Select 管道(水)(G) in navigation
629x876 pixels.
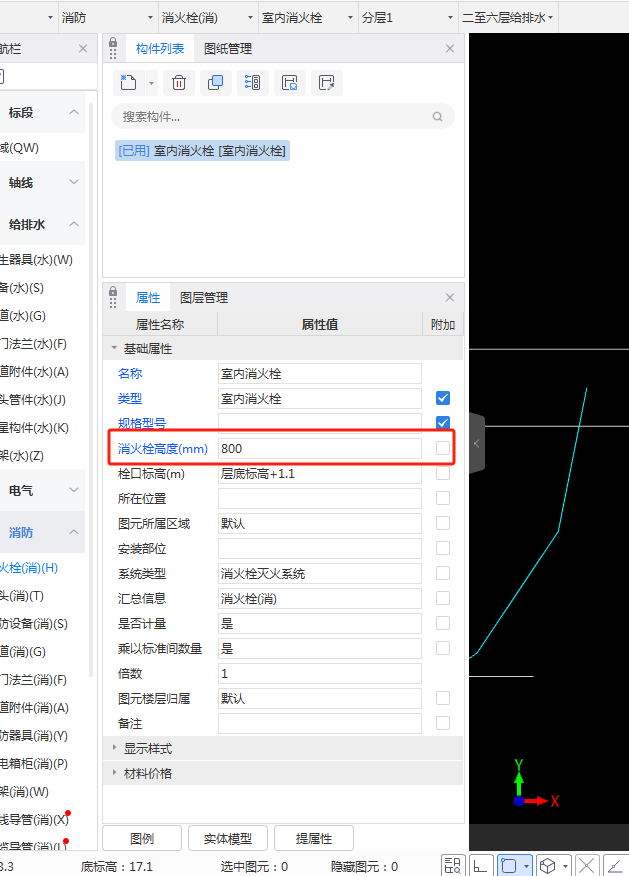[23, 316]
